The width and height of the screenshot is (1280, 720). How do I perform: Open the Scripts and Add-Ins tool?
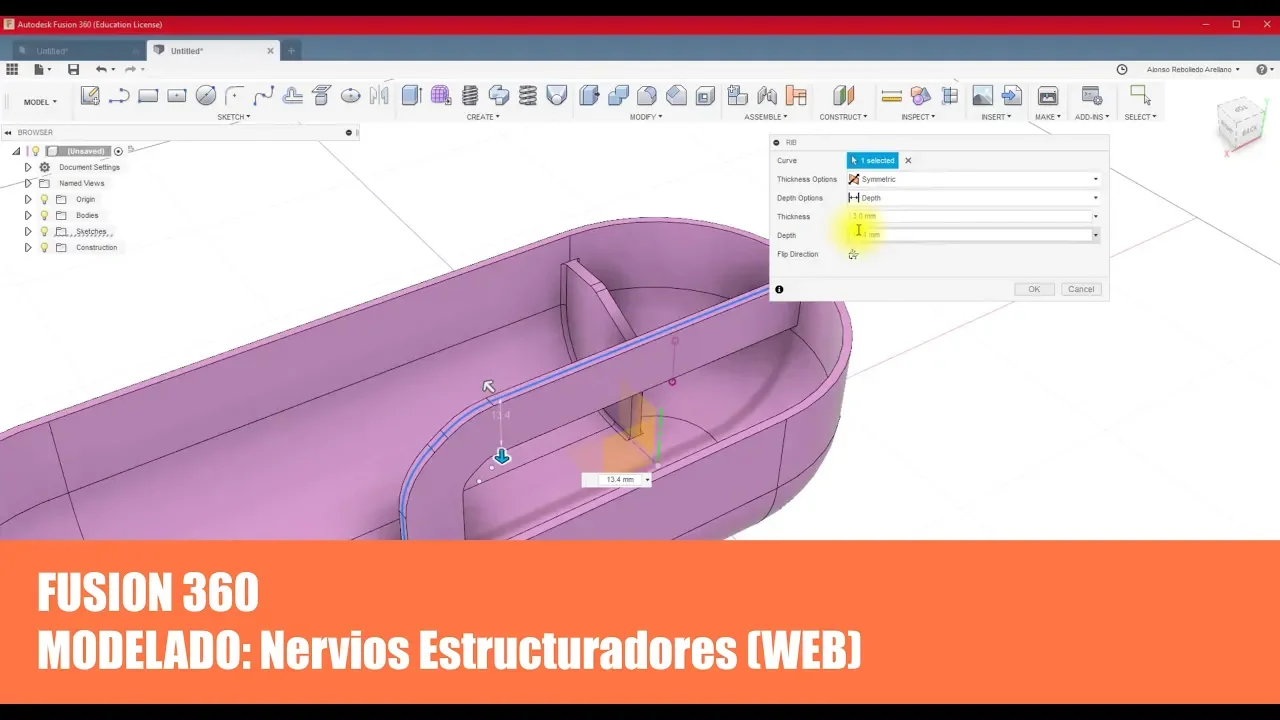tap(1092, 96)
